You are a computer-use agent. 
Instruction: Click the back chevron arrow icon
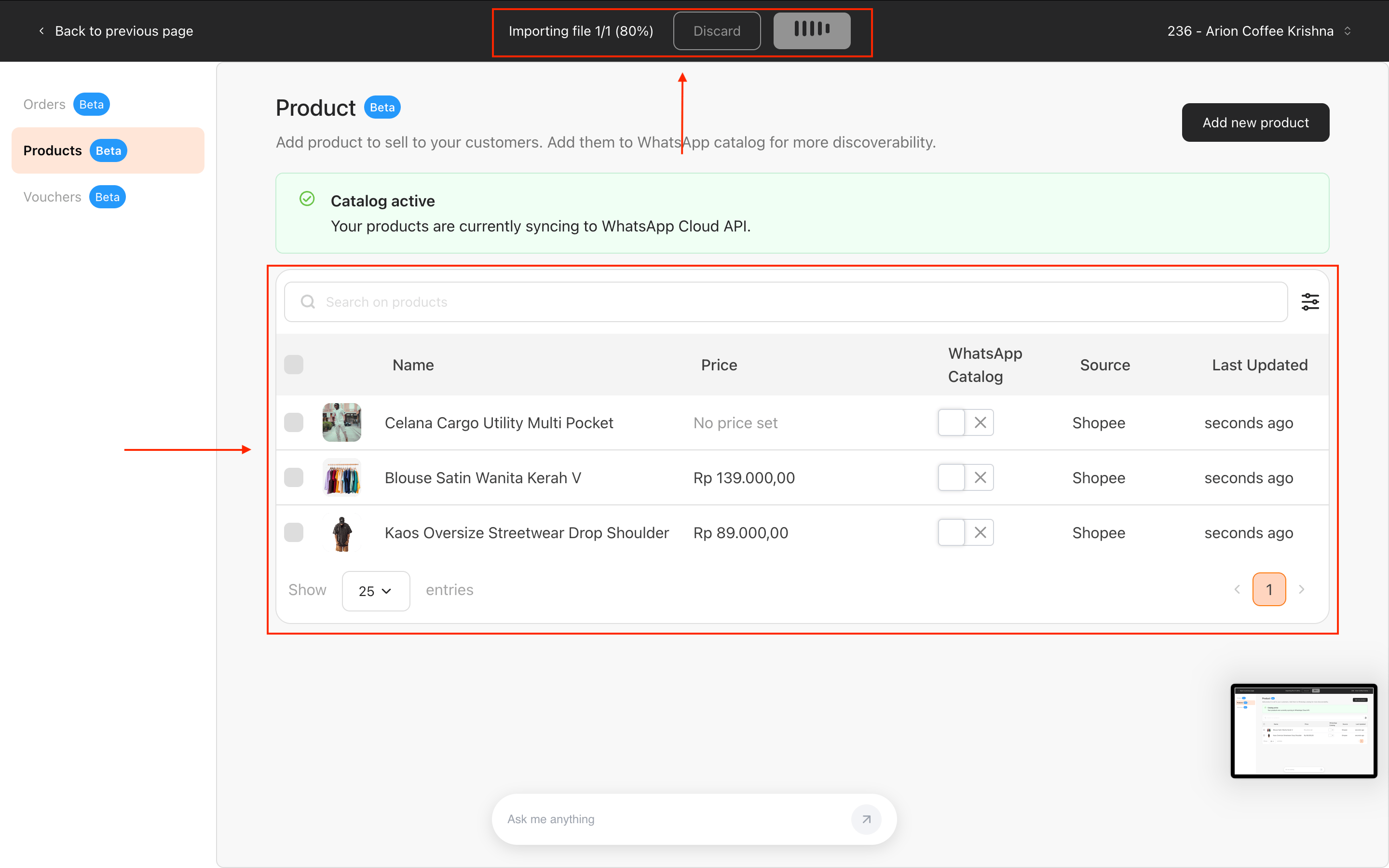coord(41,31)
